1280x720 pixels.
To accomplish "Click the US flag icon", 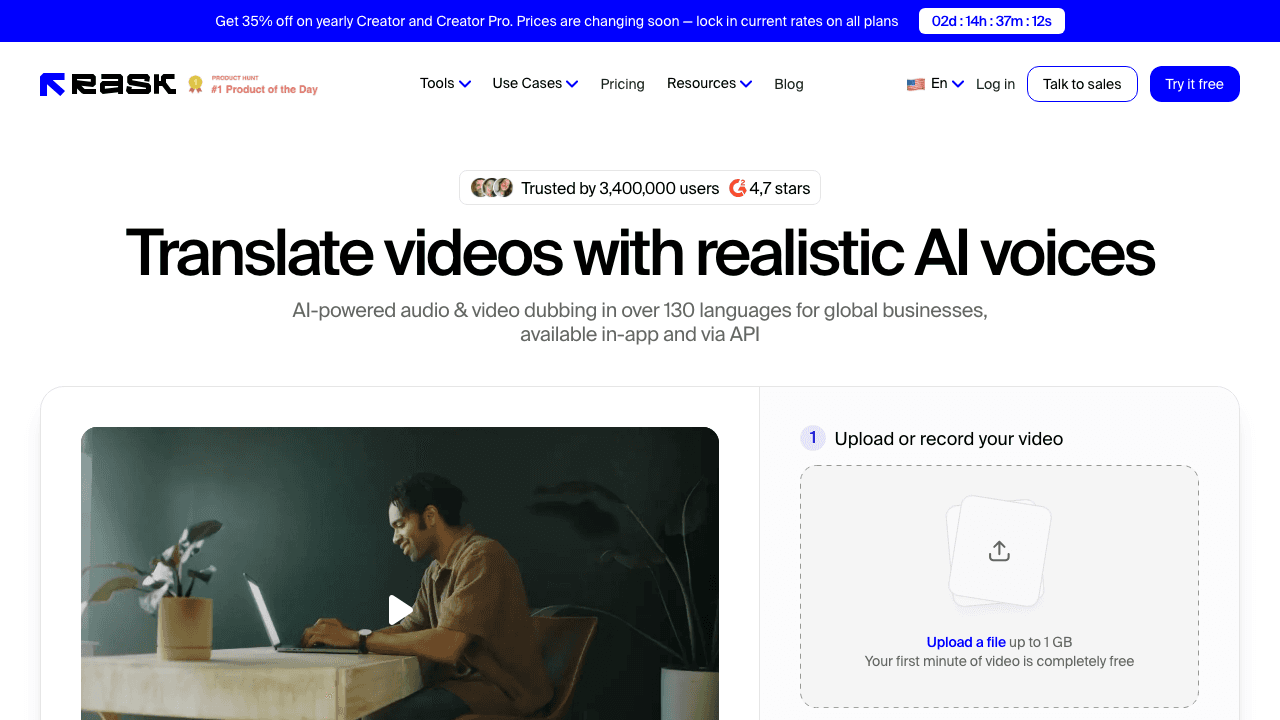I will pos(915,84).
